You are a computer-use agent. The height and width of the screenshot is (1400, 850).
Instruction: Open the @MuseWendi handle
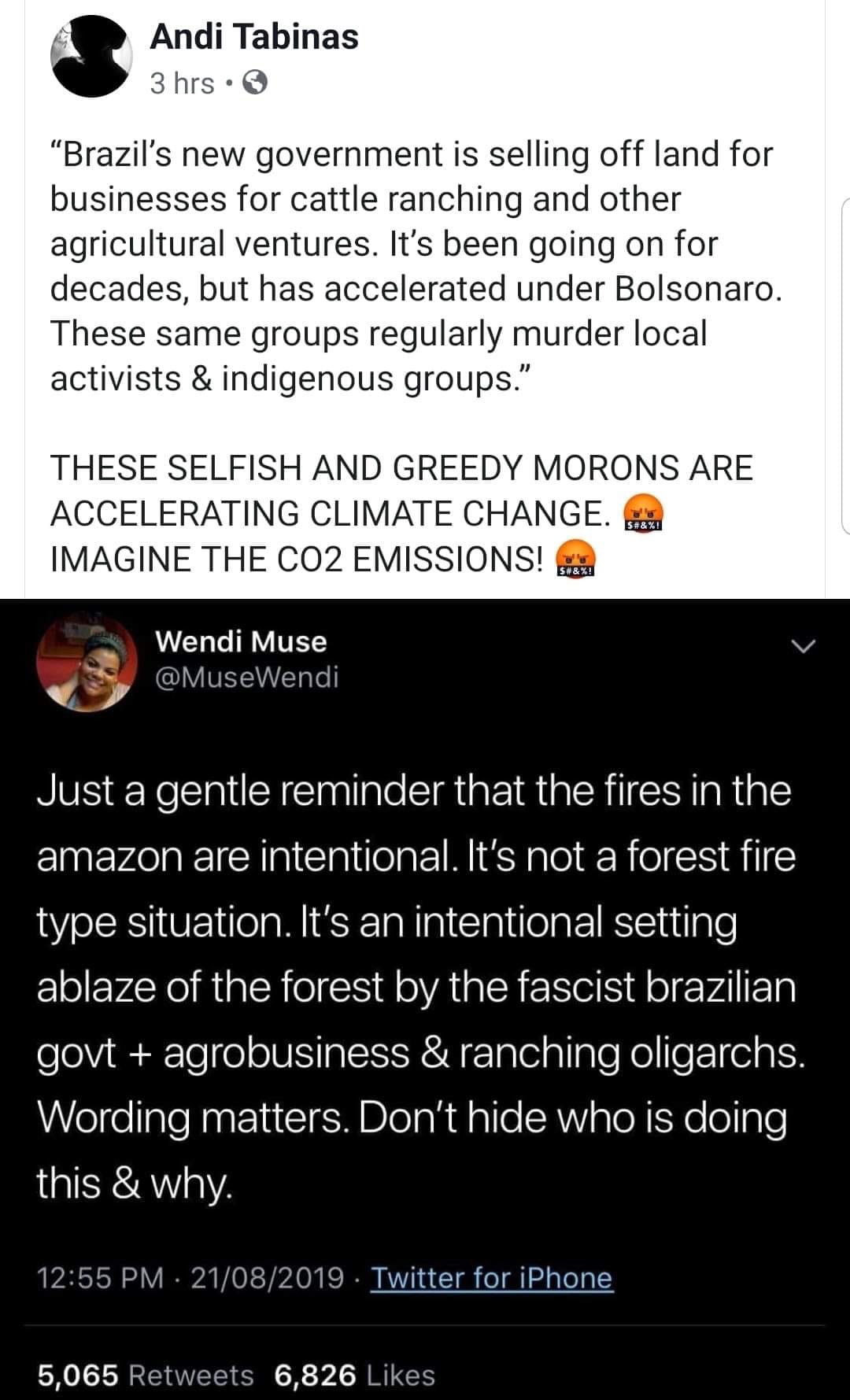(x=247, y=676)
